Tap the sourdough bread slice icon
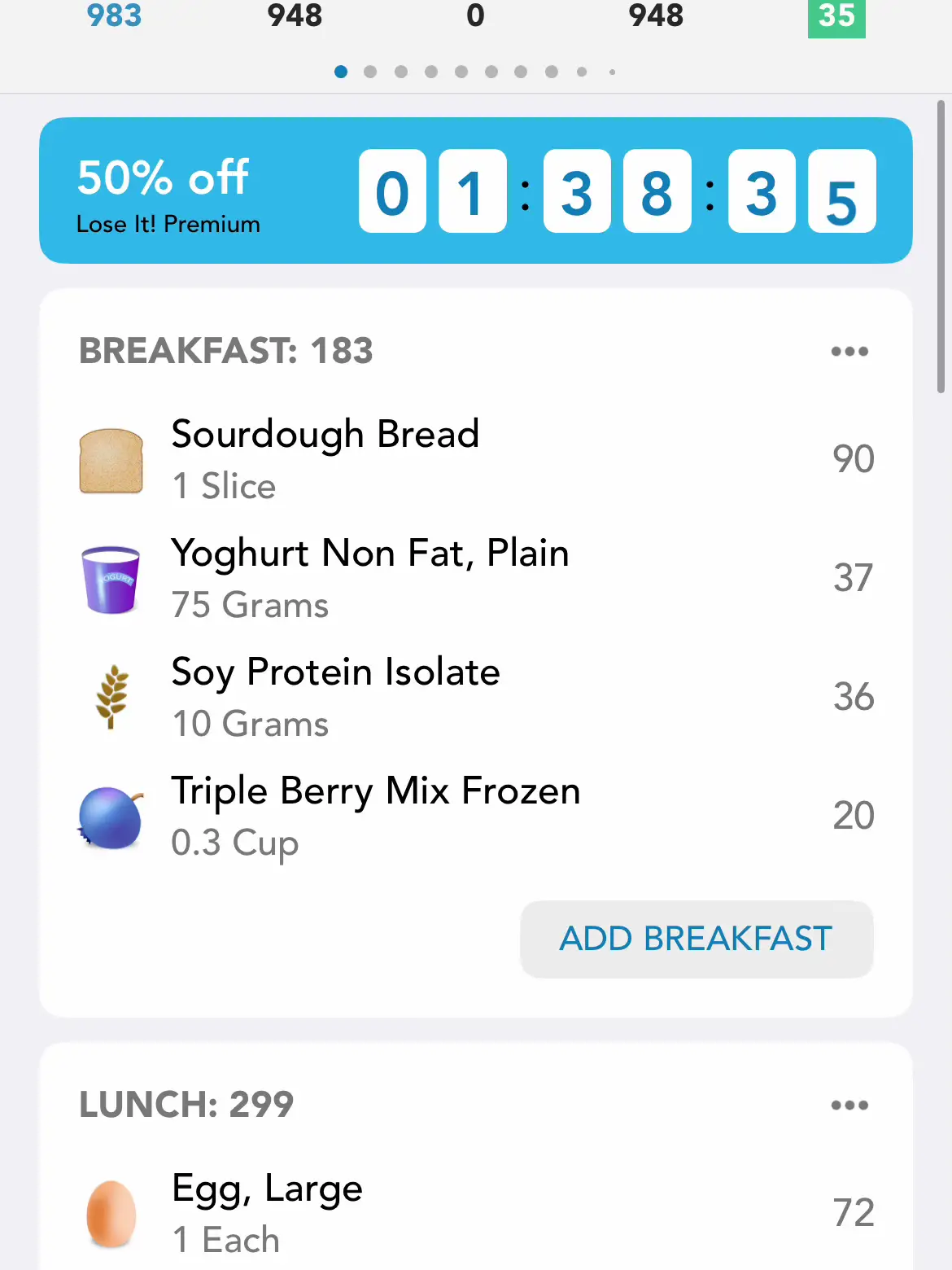This screenshot has height=1270, width=952. [x=111, y=461]
